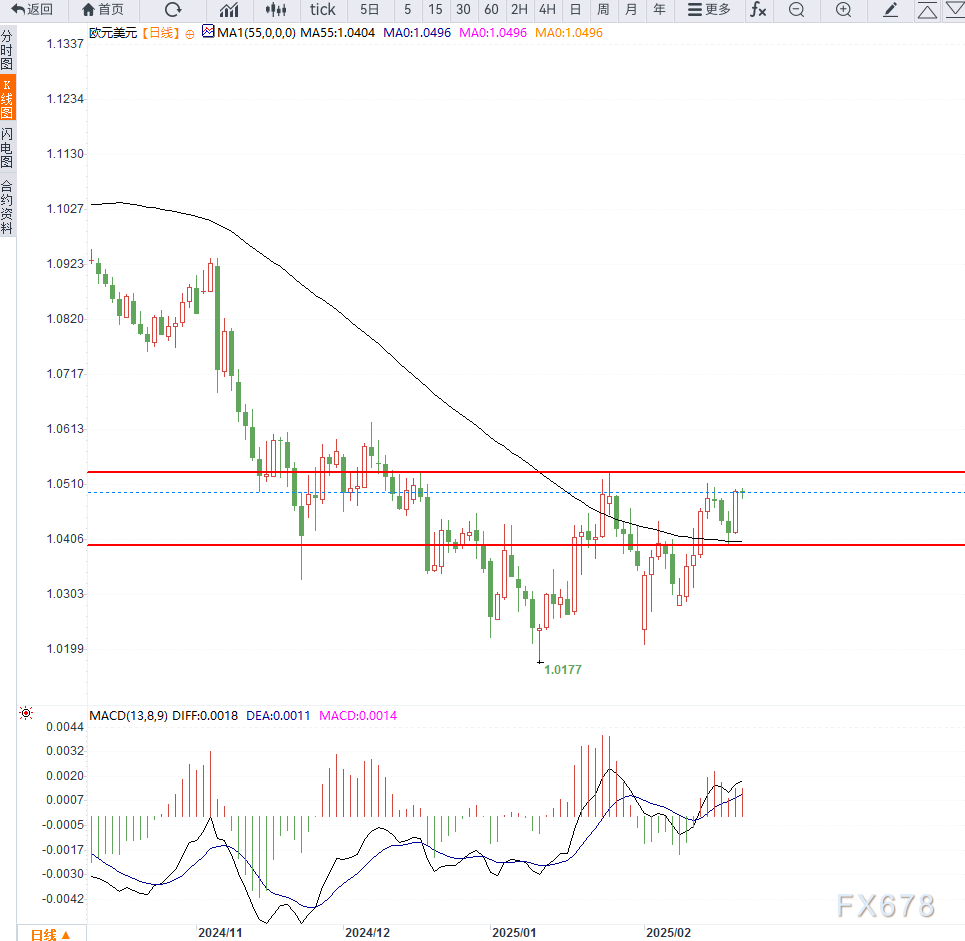This screenshot has height=941, width=965.
Task: Click the 1.0177 low price marker
Action: point(562,669)
